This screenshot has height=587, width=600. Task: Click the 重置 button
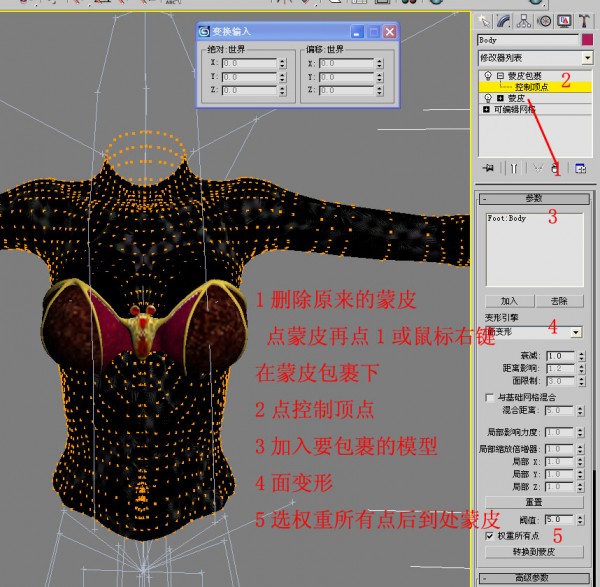click(x=534, y=502)
